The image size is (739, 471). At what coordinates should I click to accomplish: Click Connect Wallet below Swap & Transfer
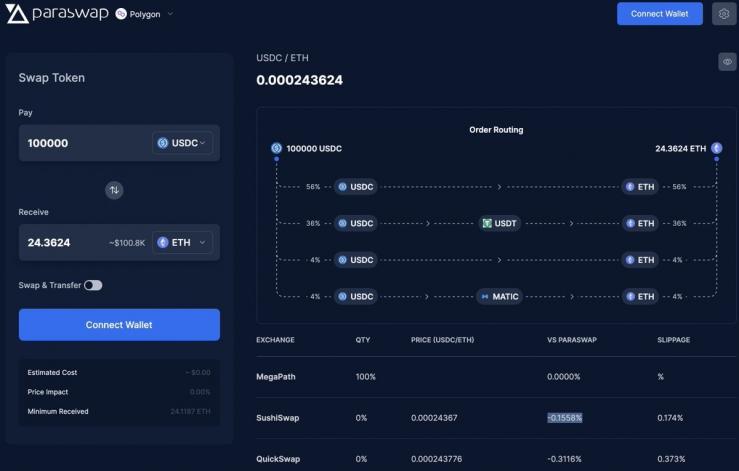pos(119,324)
